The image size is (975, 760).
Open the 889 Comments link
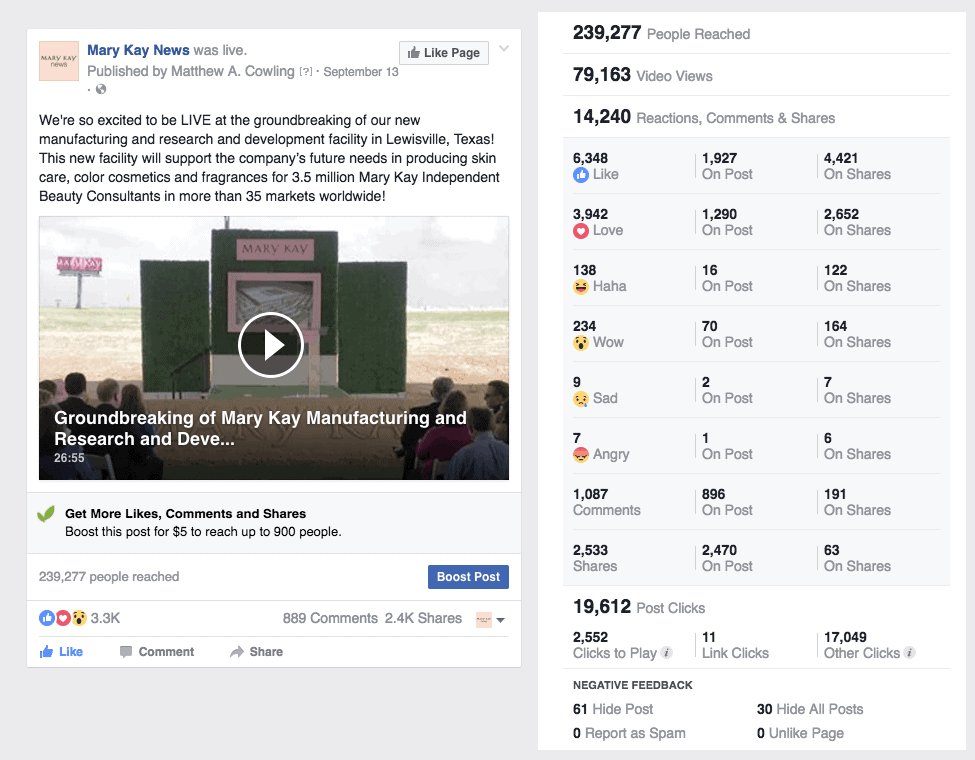[330, 618]
